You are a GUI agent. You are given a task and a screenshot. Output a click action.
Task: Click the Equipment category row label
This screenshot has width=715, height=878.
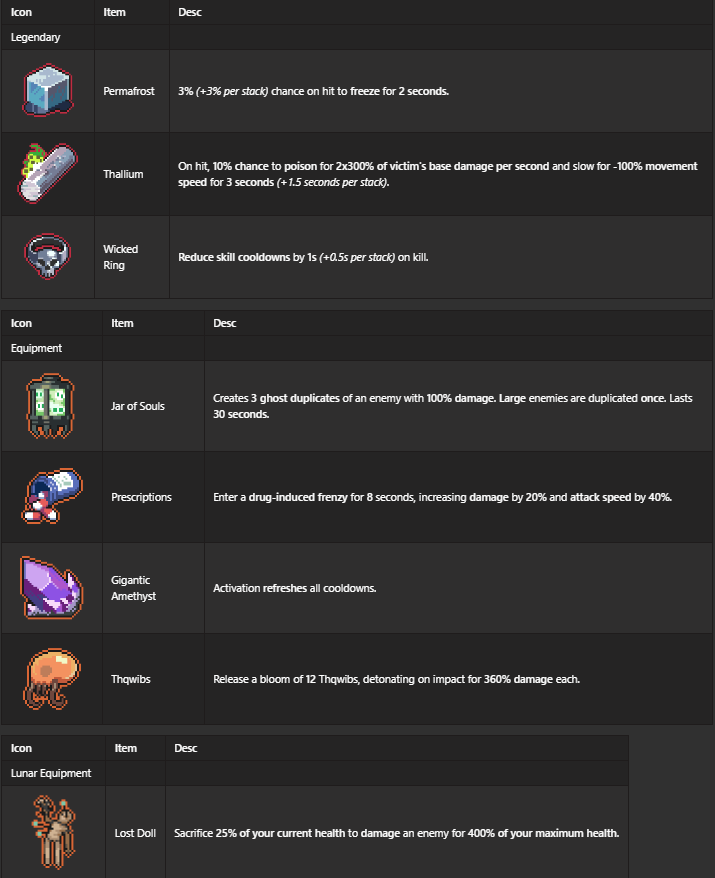37,348
